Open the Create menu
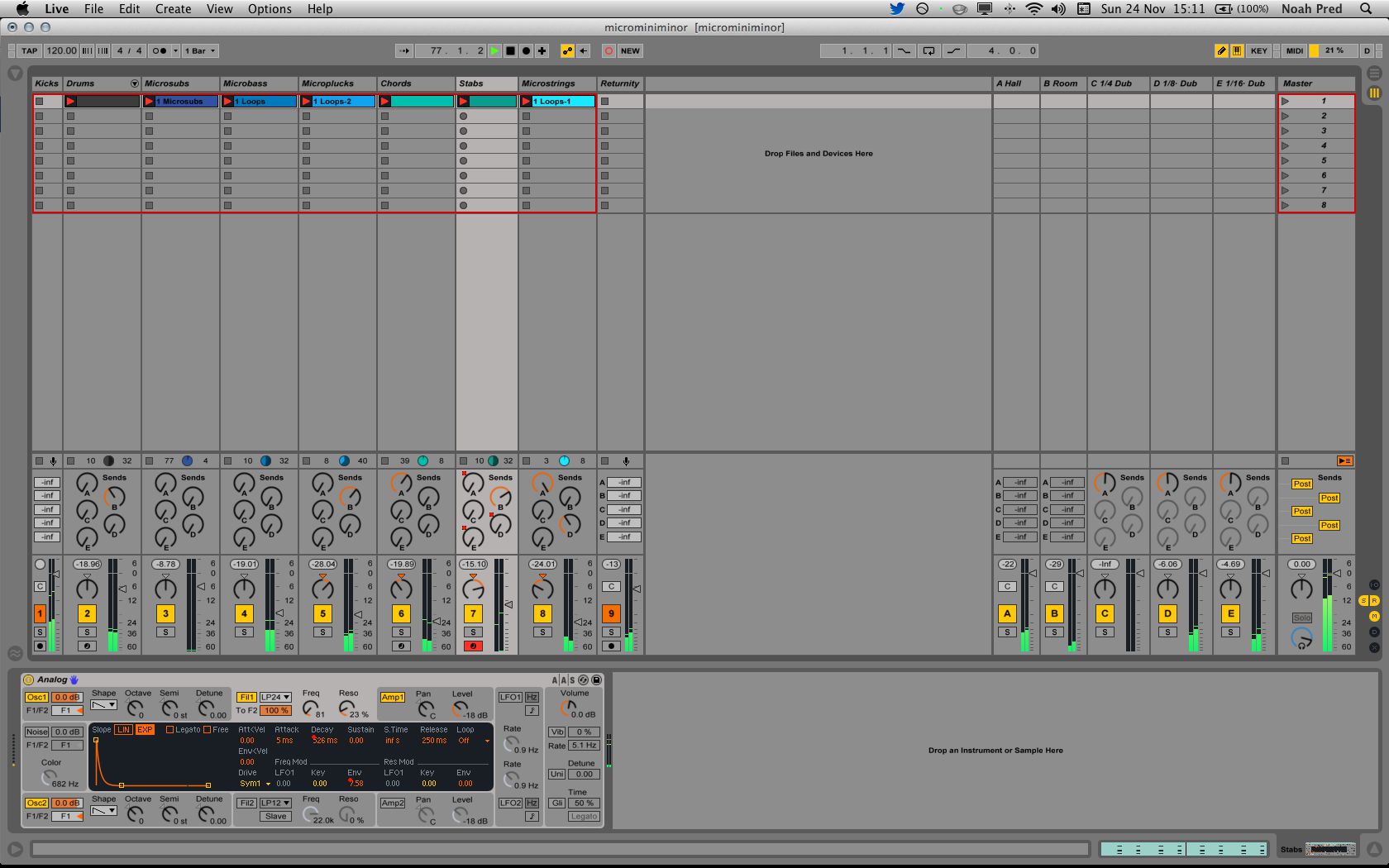 [174, 9]
